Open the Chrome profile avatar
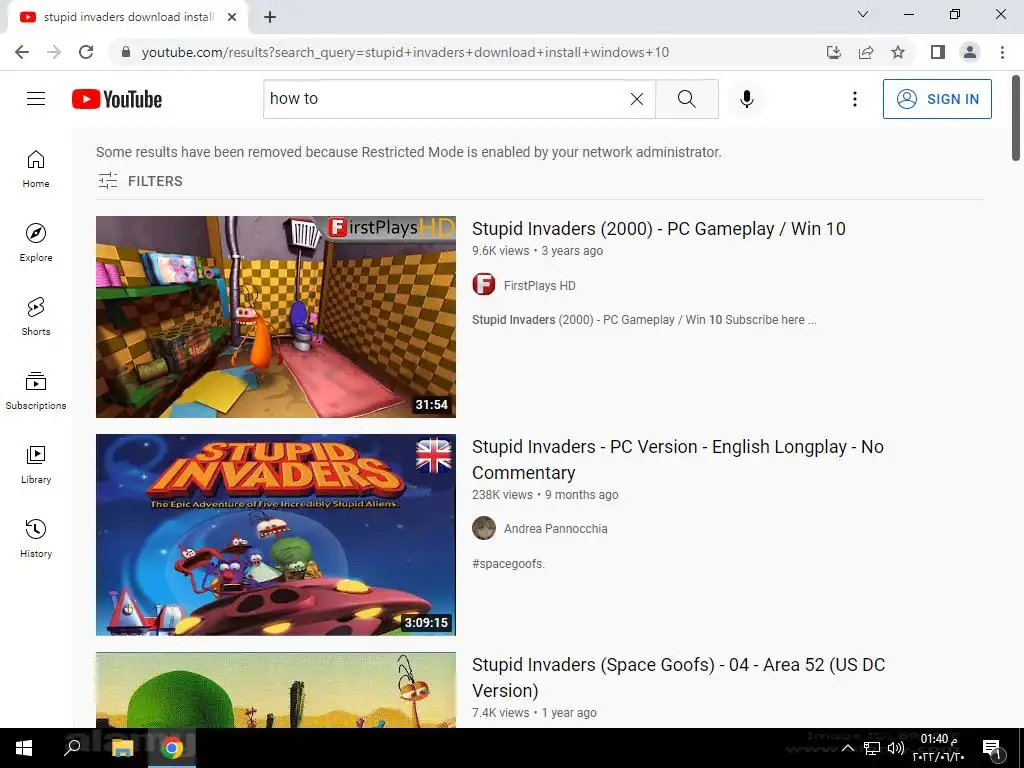Viewport: 1024px width, 768px height. pyautogui.click(x=970, y=52)
